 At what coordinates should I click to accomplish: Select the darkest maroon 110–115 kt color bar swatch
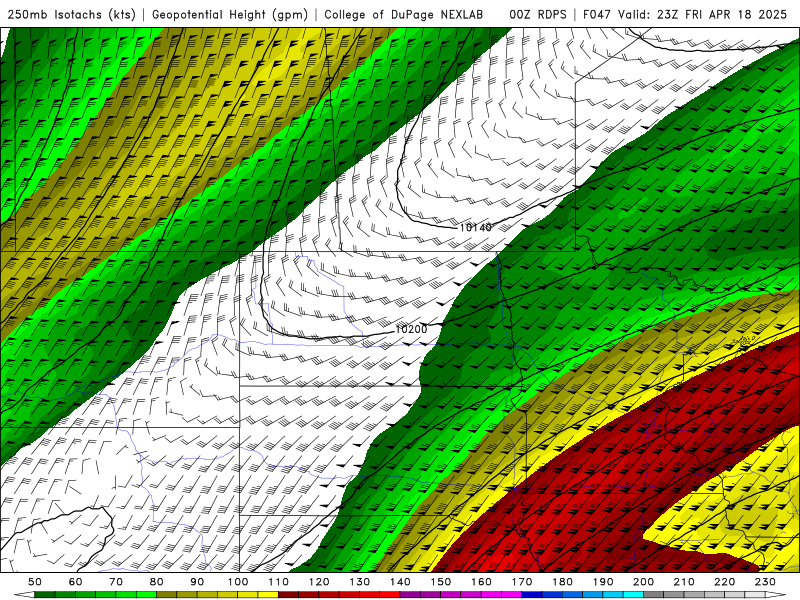point(289,594)
